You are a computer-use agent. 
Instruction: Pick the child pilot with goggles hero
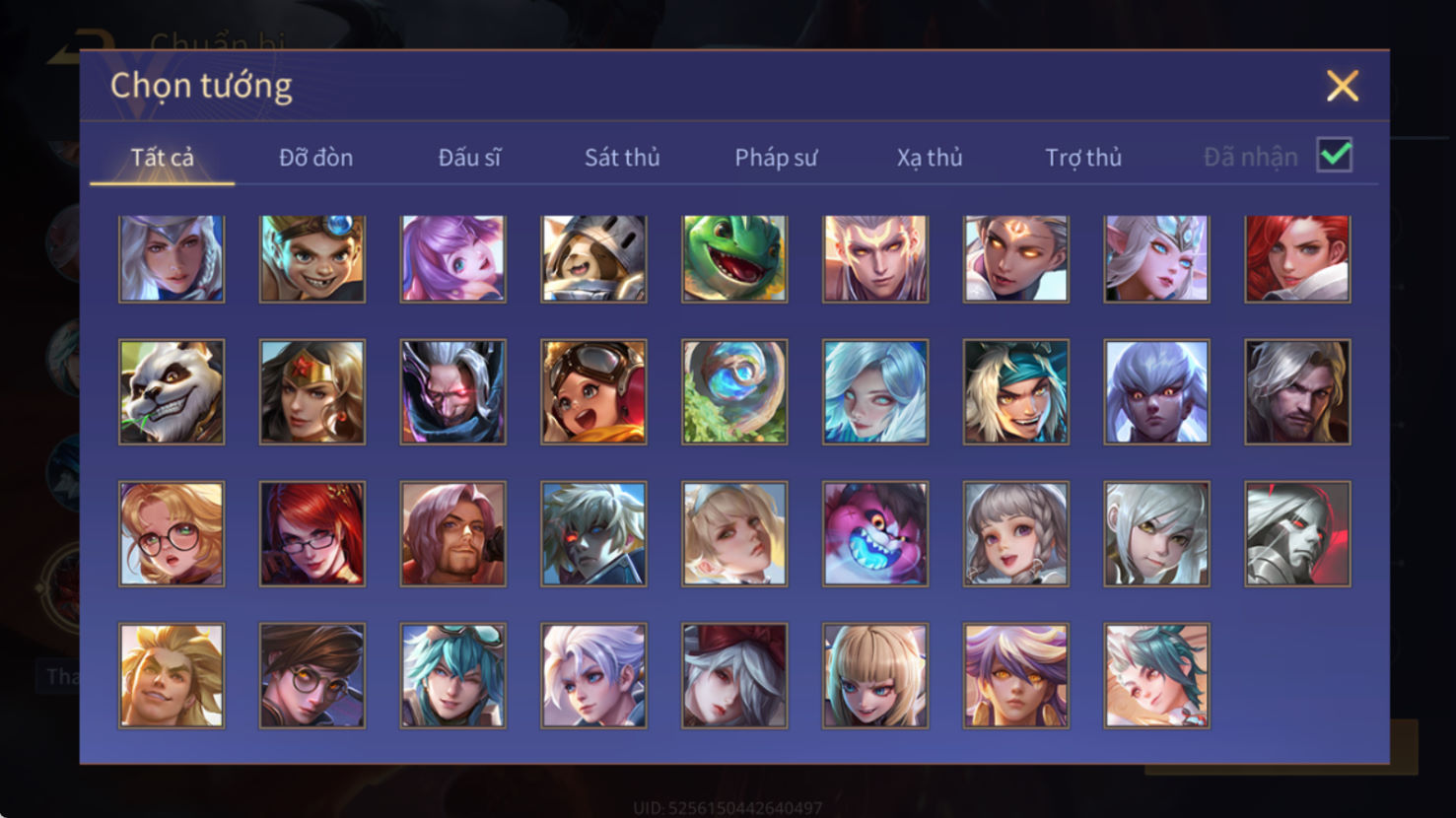click(x=593, y=392)
